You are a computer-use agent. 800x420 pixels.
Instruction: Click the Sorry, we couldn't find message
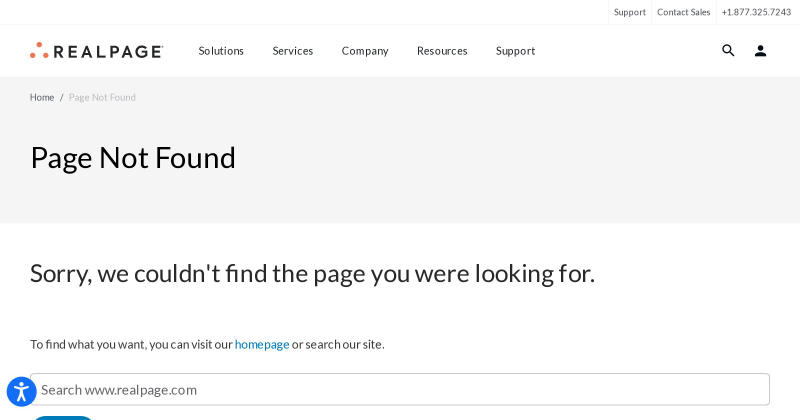[x=312, y=274]
